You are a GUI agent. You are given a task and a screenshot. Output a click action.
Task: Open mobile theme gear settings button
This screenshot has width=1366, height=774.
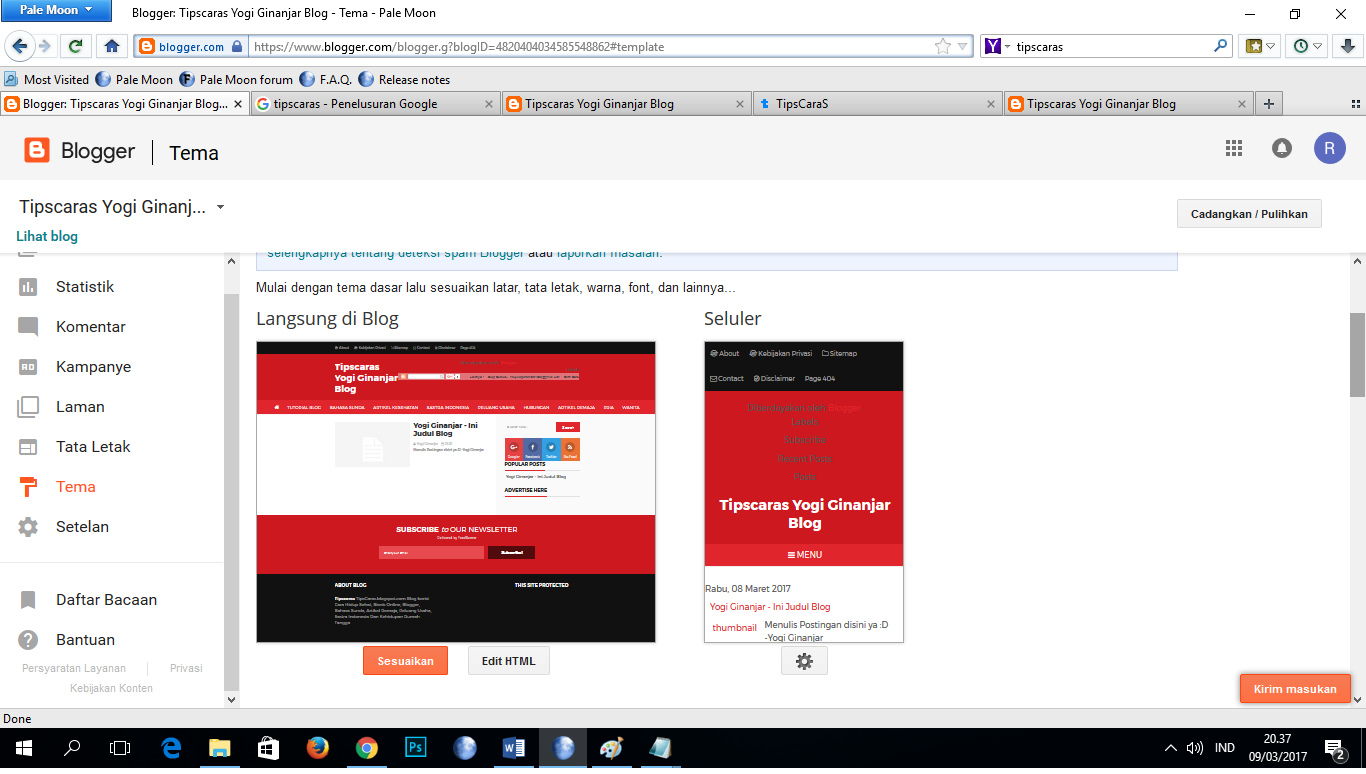click(804, 661)
